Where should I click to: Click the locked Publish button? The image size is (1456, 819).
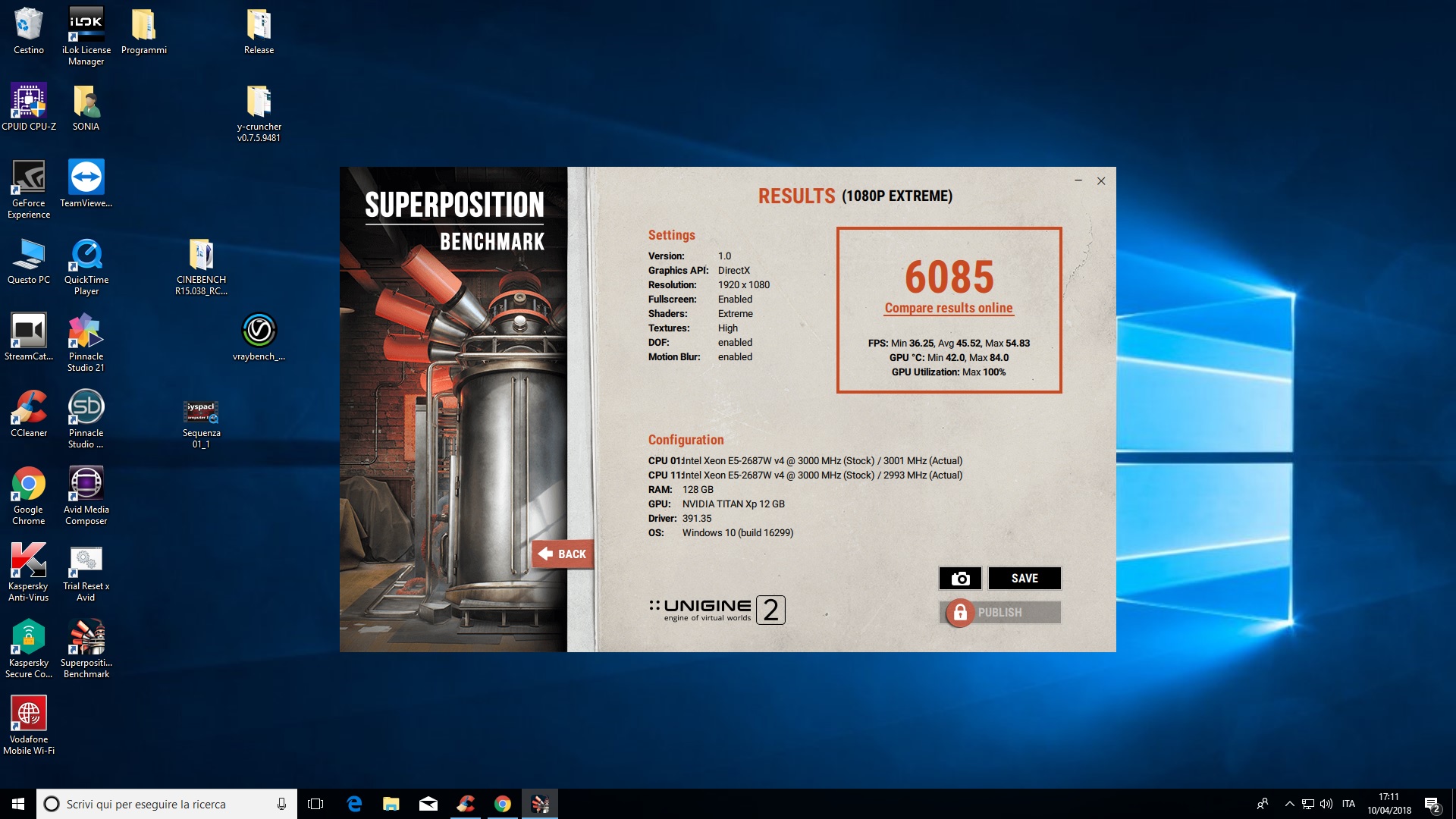click(x=1000, y=612)
